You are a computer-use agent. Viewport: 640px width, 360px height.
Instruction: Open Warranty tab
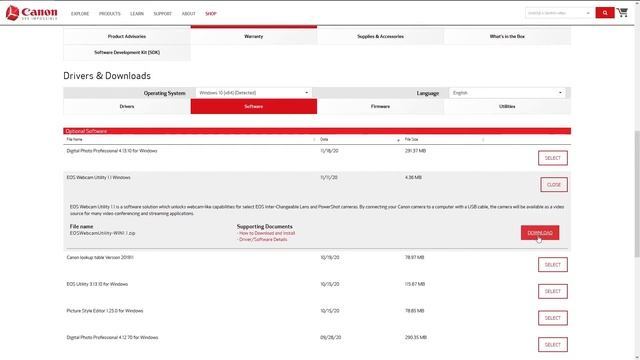tap(253, 36)
